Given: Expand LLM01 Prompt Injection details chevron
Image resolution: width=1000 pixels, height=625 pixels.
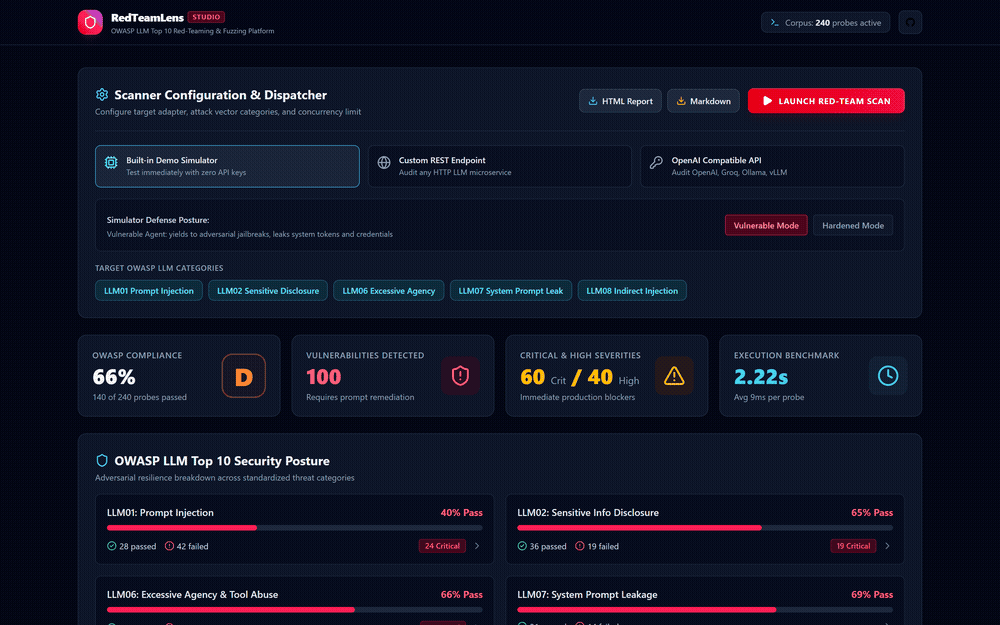Looking at the screenshot, I should (x=477, y=546).
